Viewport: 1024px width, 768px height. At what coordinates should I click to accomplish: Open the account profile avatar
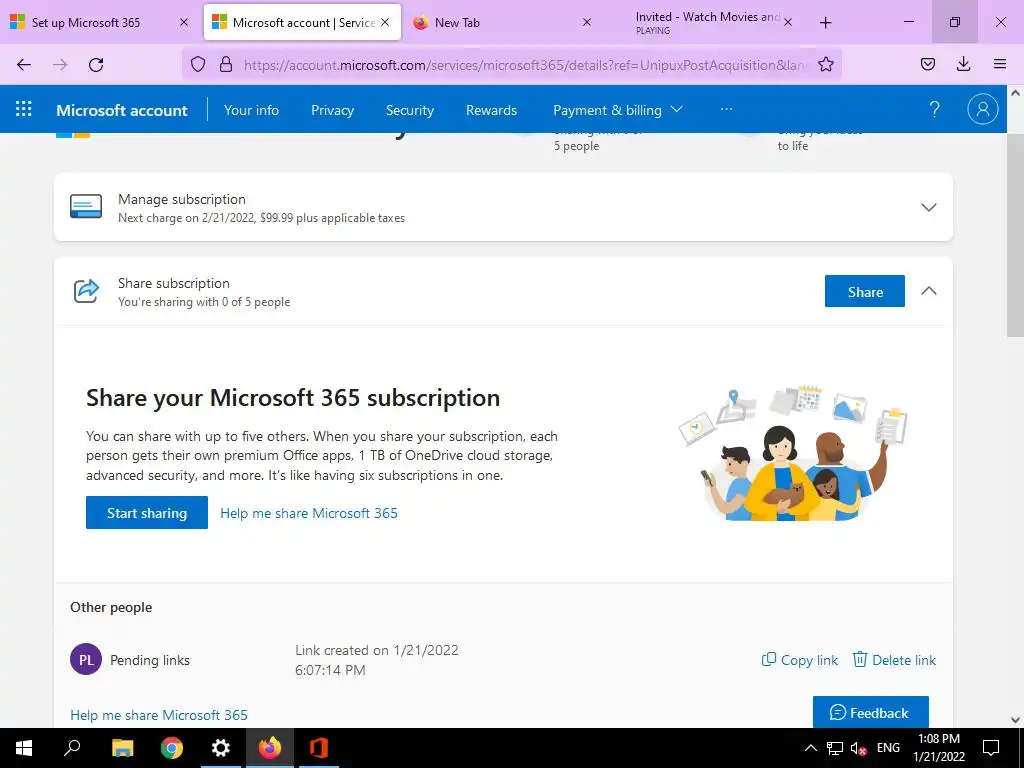[982, 109]
